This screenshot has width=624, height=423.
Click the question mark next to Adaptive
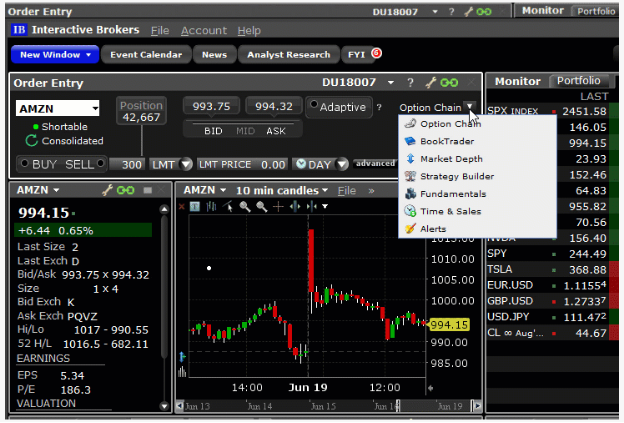tap(379, 107)
